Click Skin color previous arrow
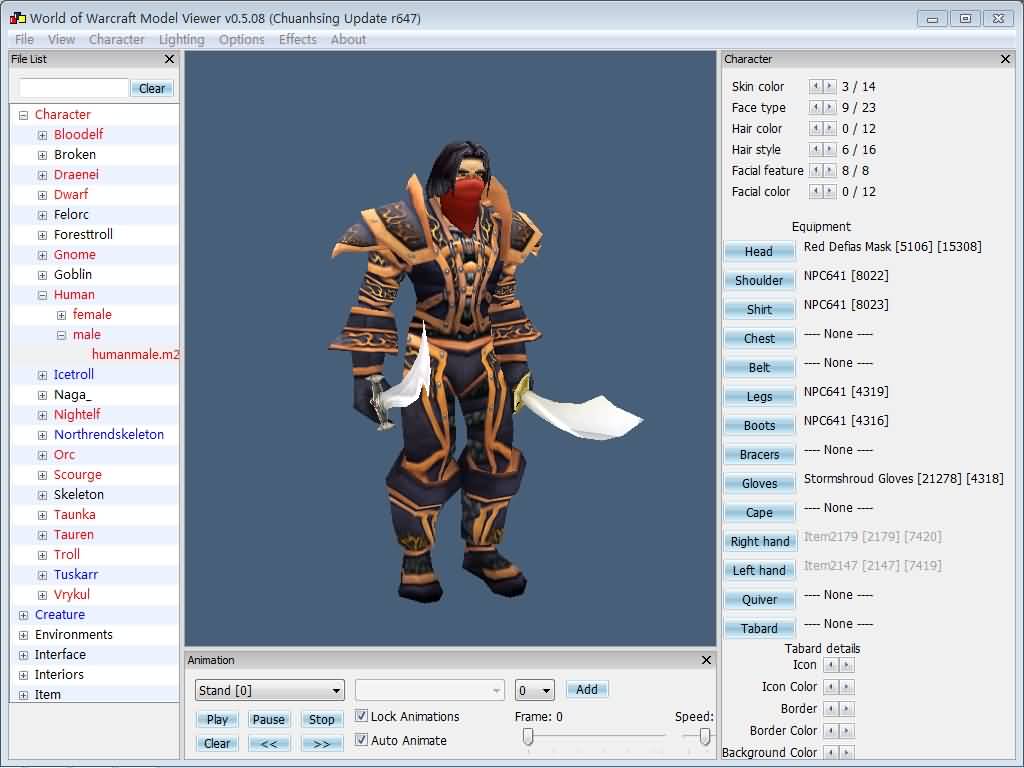The image size is (1024, 768). (816, 86)
